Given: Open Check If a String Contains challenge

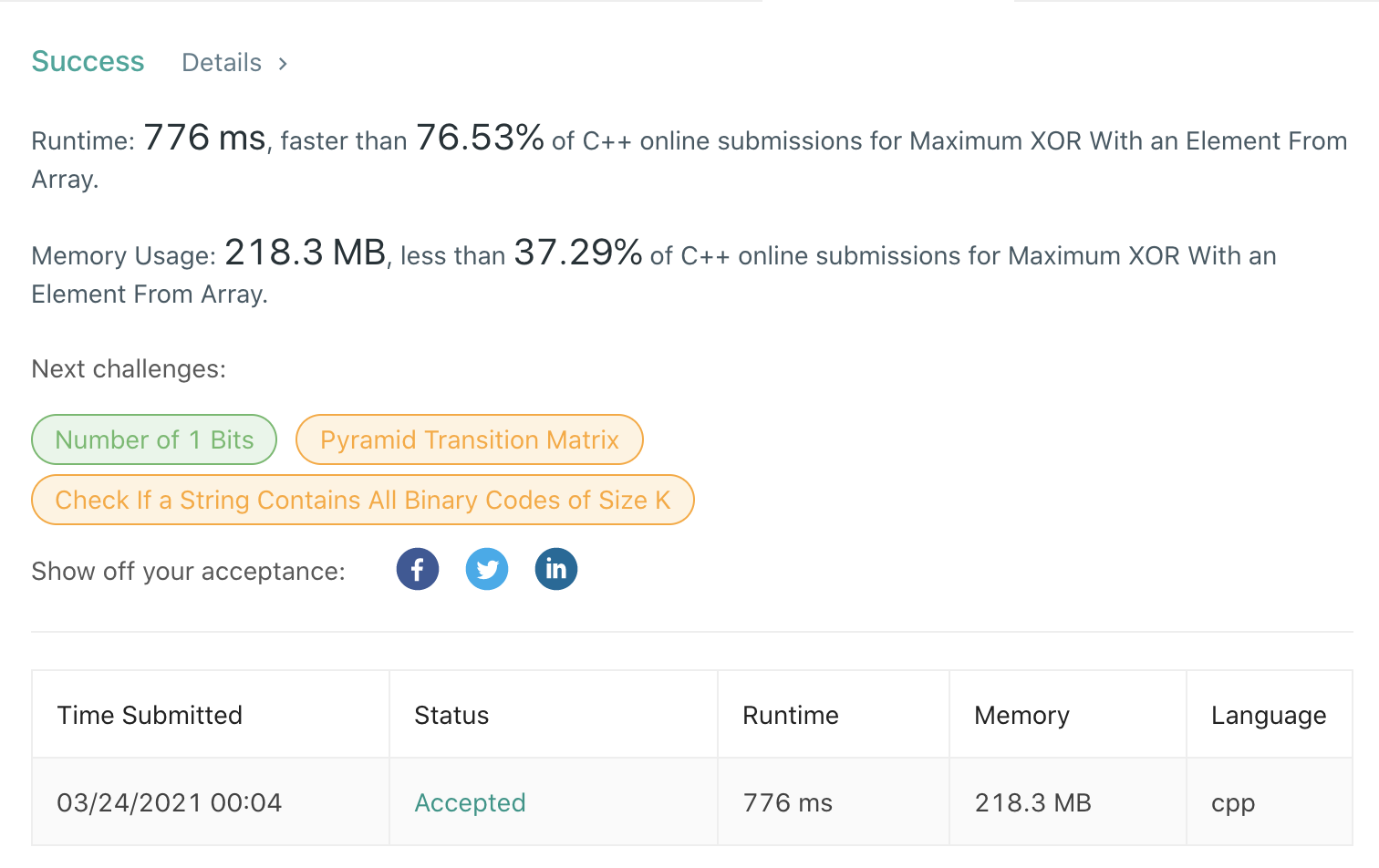Looking at the screenshot, I should [363, 500].
